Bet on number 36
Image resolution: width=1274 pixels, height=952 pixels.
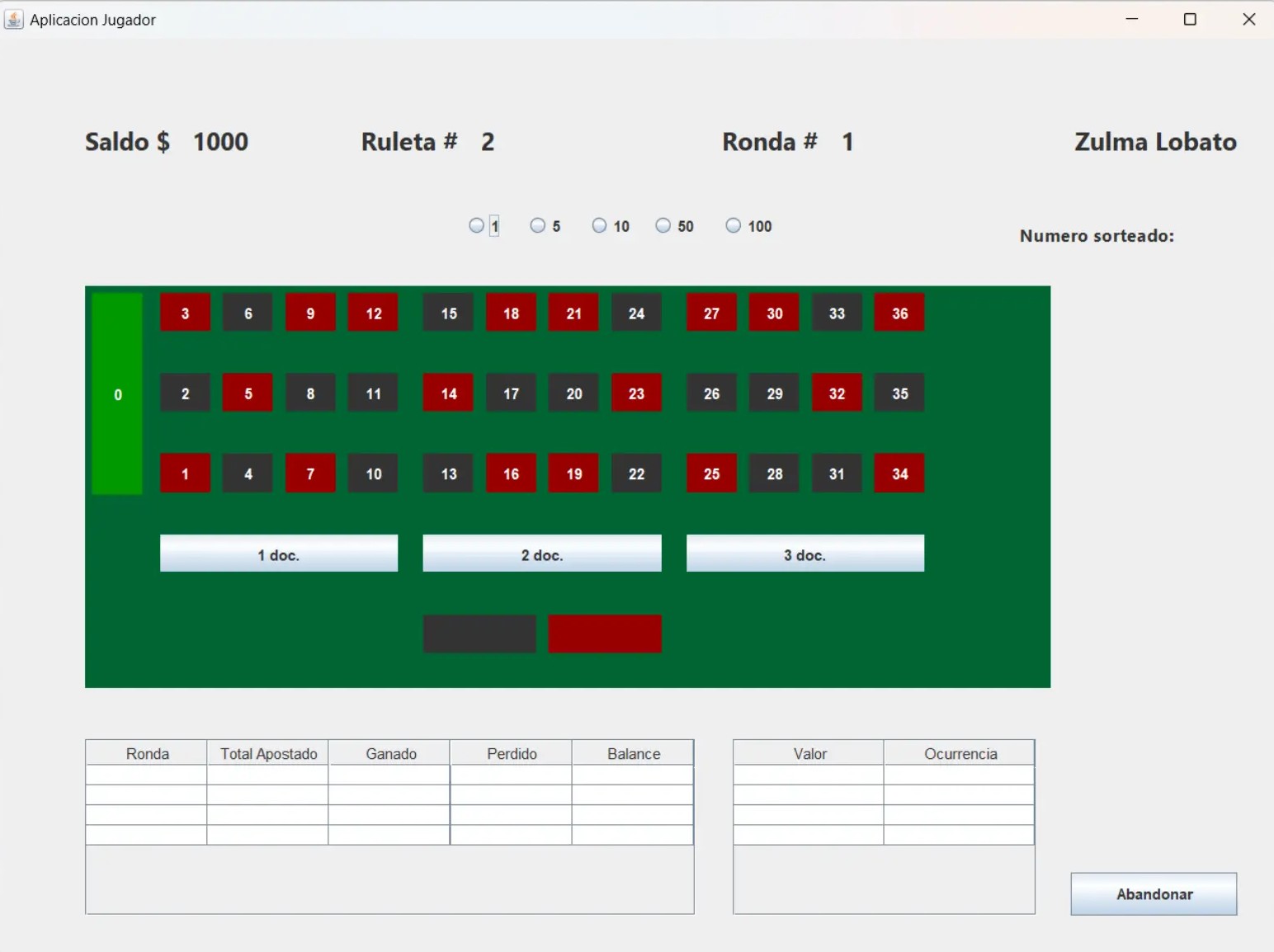click(x=899, y=313)
